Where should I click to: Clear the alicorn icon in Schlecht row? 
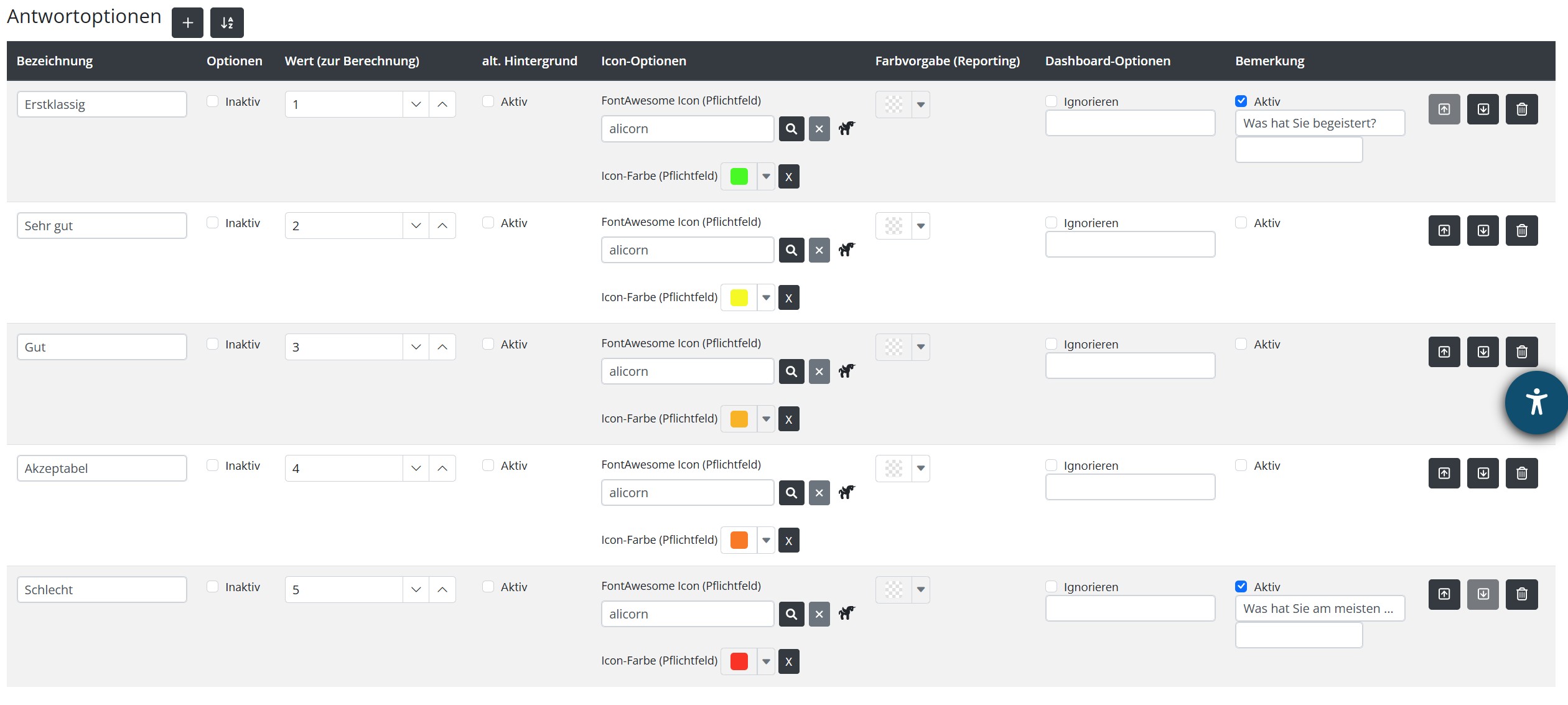819,614
